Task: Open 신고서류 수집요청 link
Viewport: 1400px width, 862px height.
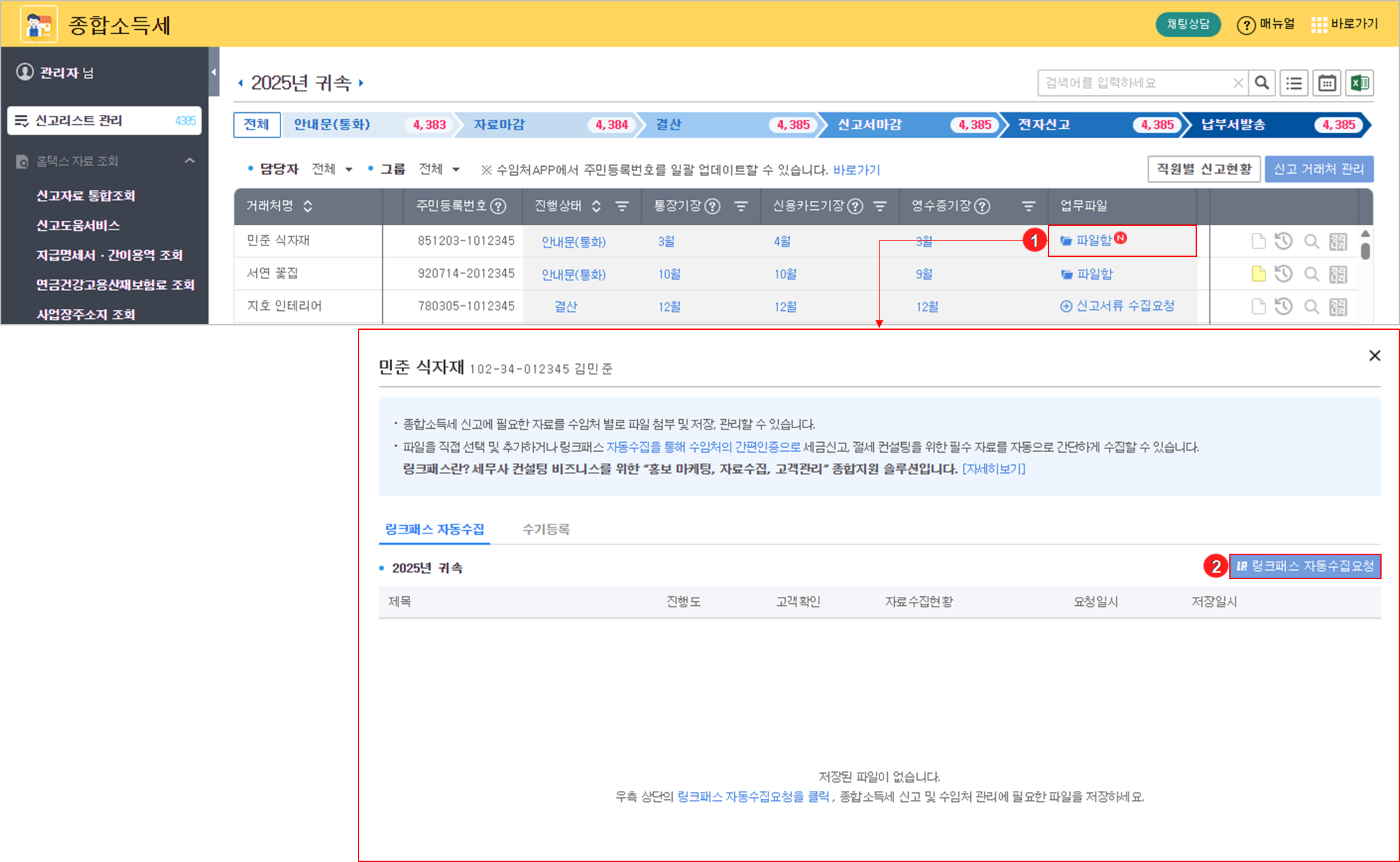Action: 1118,306
